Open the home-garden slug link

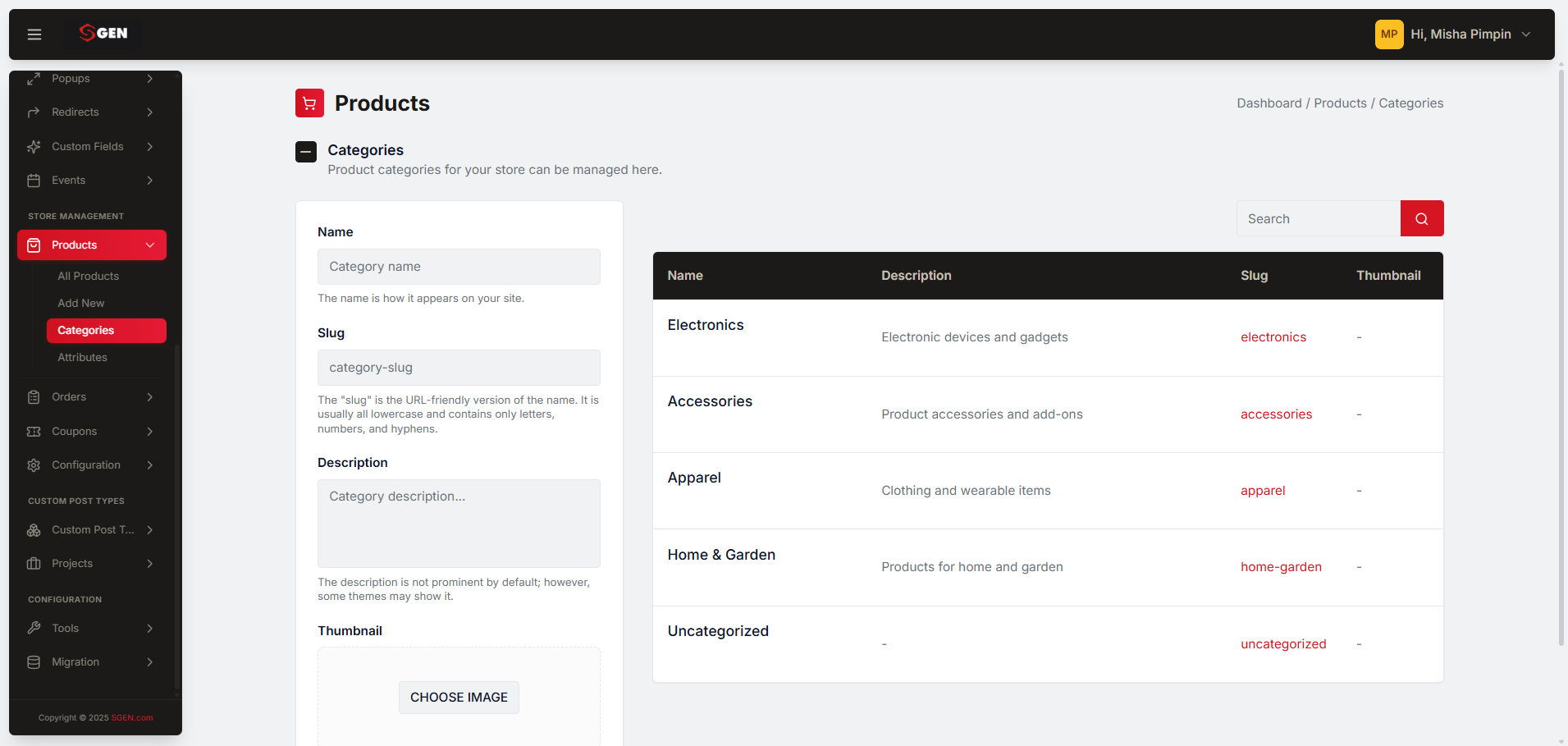[1281, 567]
